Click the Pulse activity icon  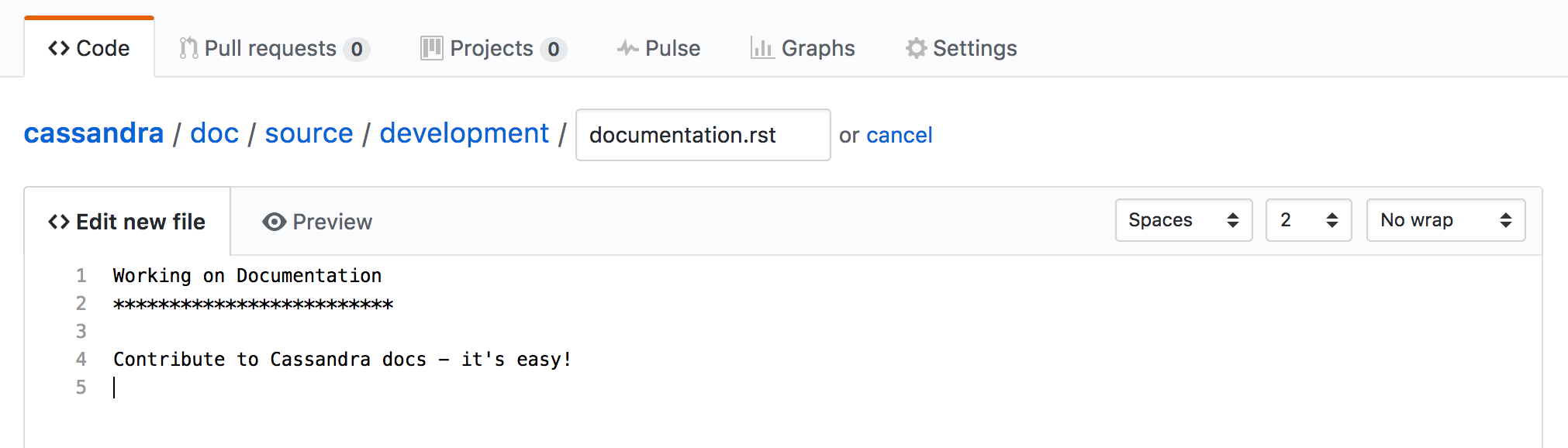click(627, 48)
